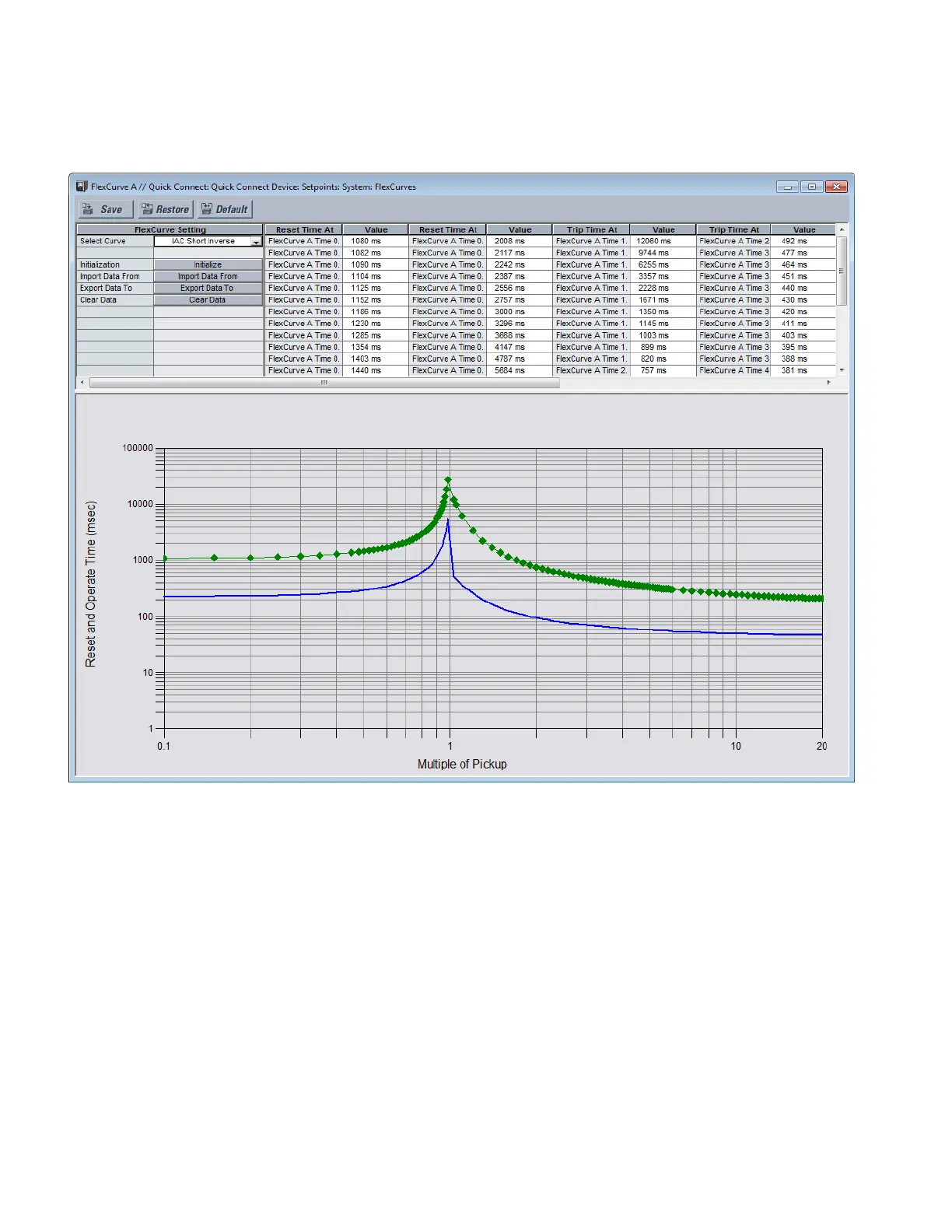
Task: Select the 3000 ms value cell
Action: coord(520,312)
